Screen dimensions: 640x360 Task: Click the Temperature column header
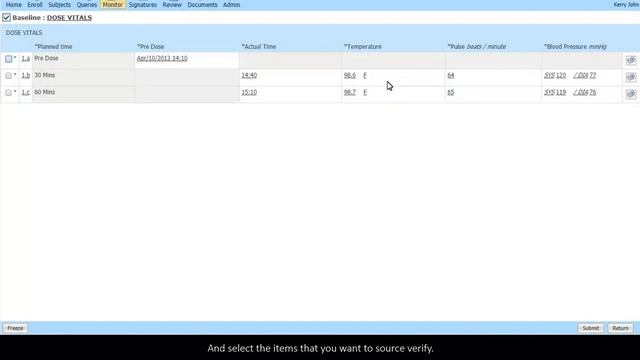click(363, 47)
